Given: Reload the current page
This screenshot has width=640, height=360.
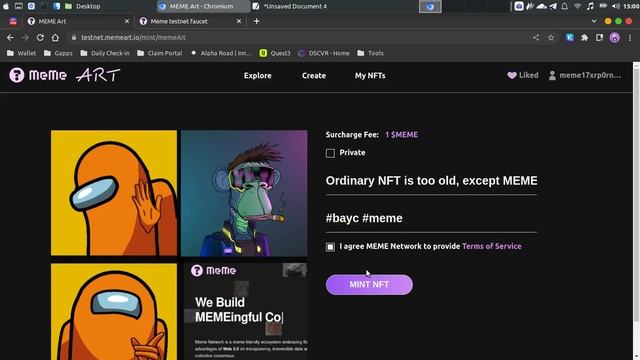Looking at the screenshot, I should tap(40, 38).
